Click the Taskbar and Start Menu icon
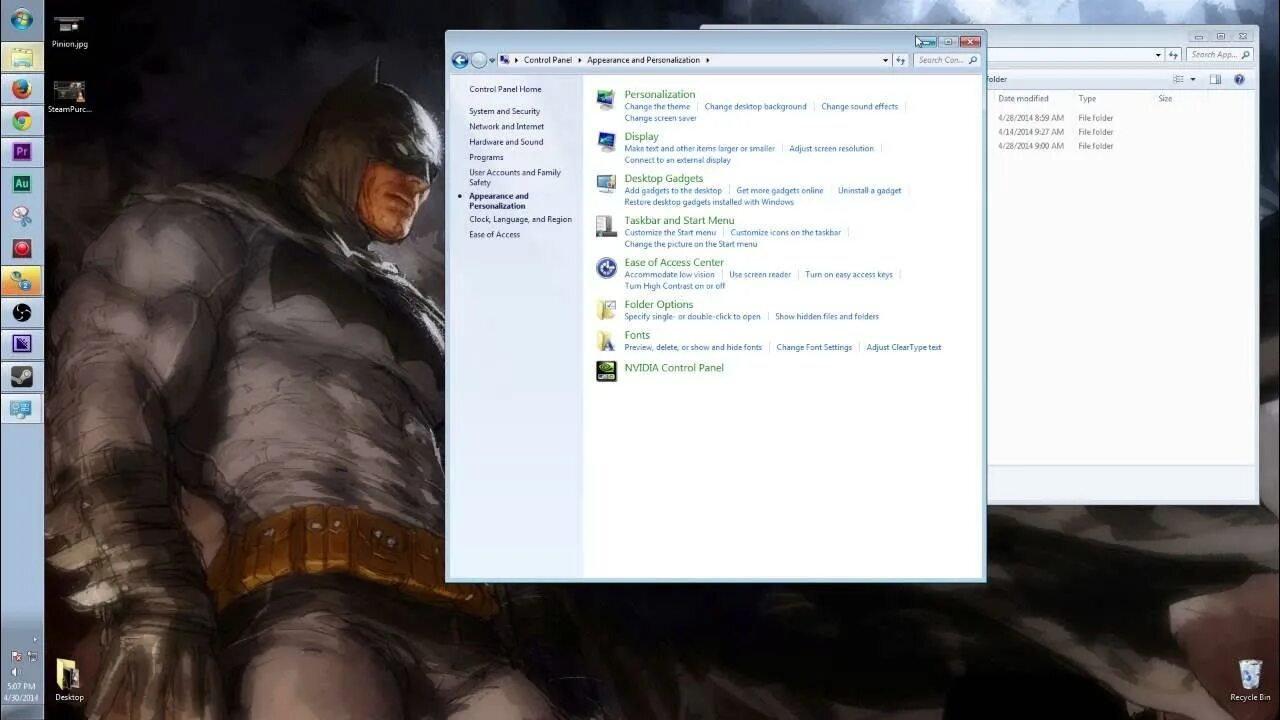This screenshot has width=1280, height=720. (606, 226)
